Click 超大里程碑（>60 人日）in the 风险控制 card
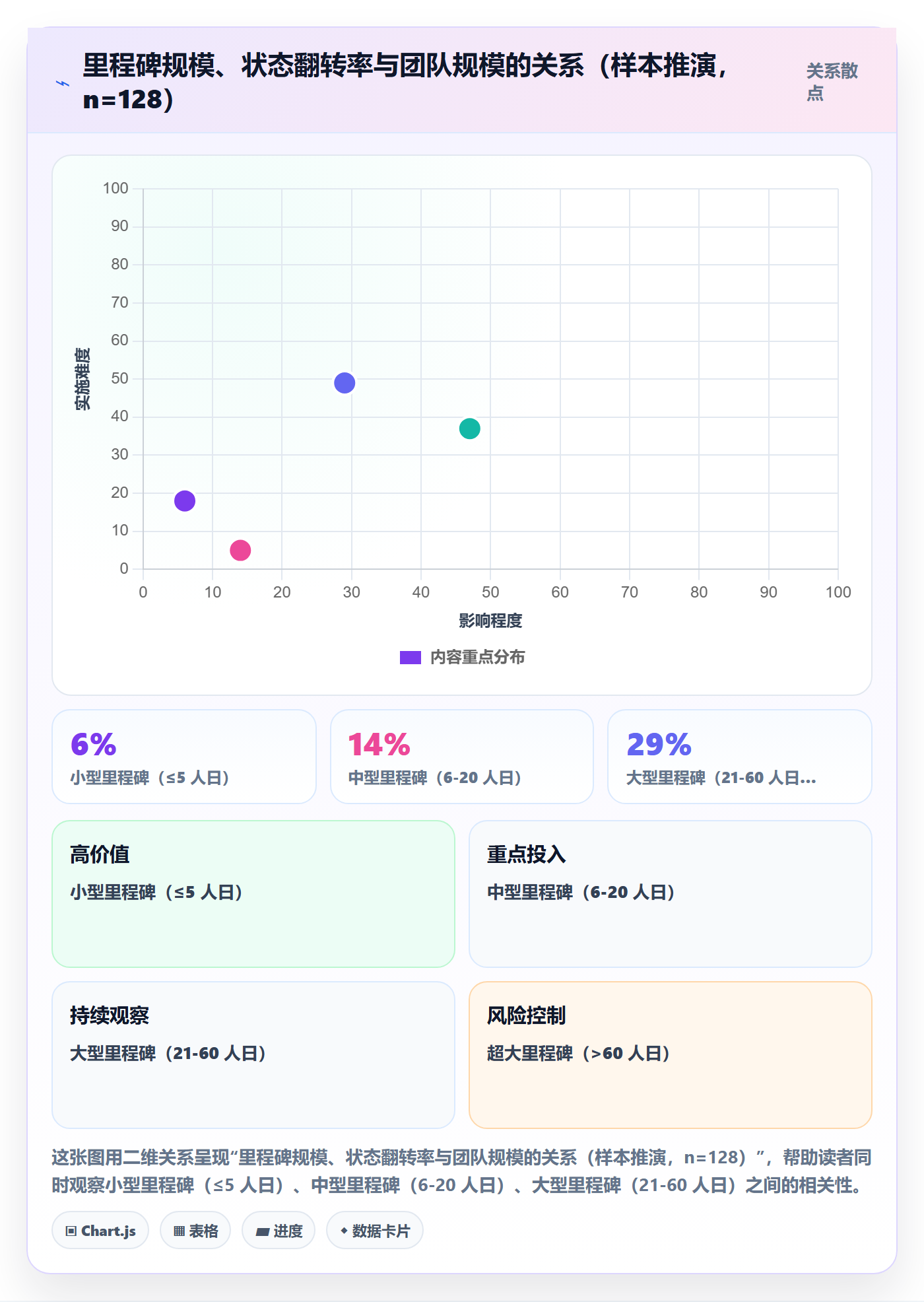The width and height of the screenshot is (924, 1302). 579,1053
